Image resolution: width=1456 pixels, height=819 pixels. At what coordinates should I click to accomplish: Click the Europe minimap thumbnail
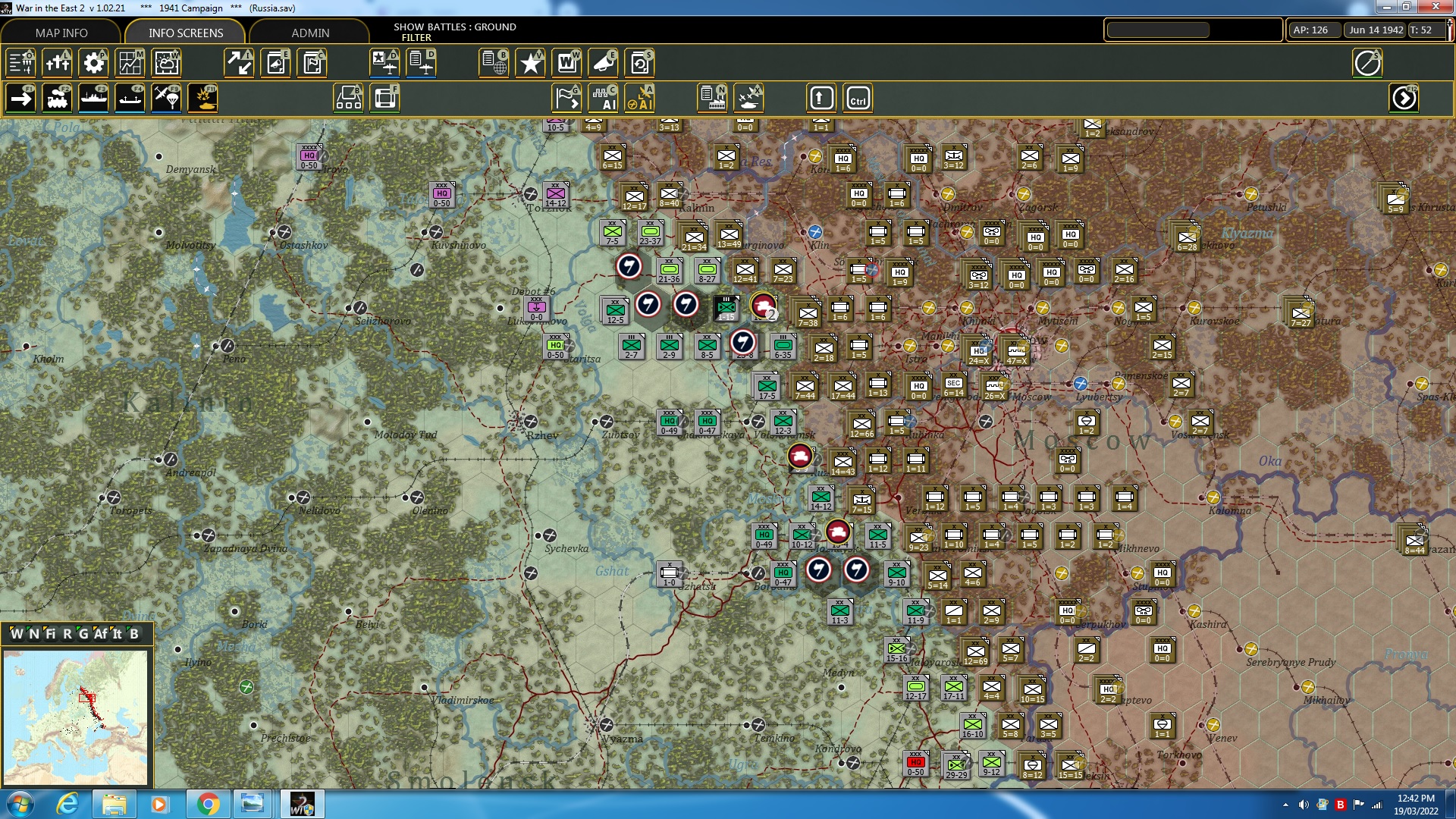click(75, 717)
